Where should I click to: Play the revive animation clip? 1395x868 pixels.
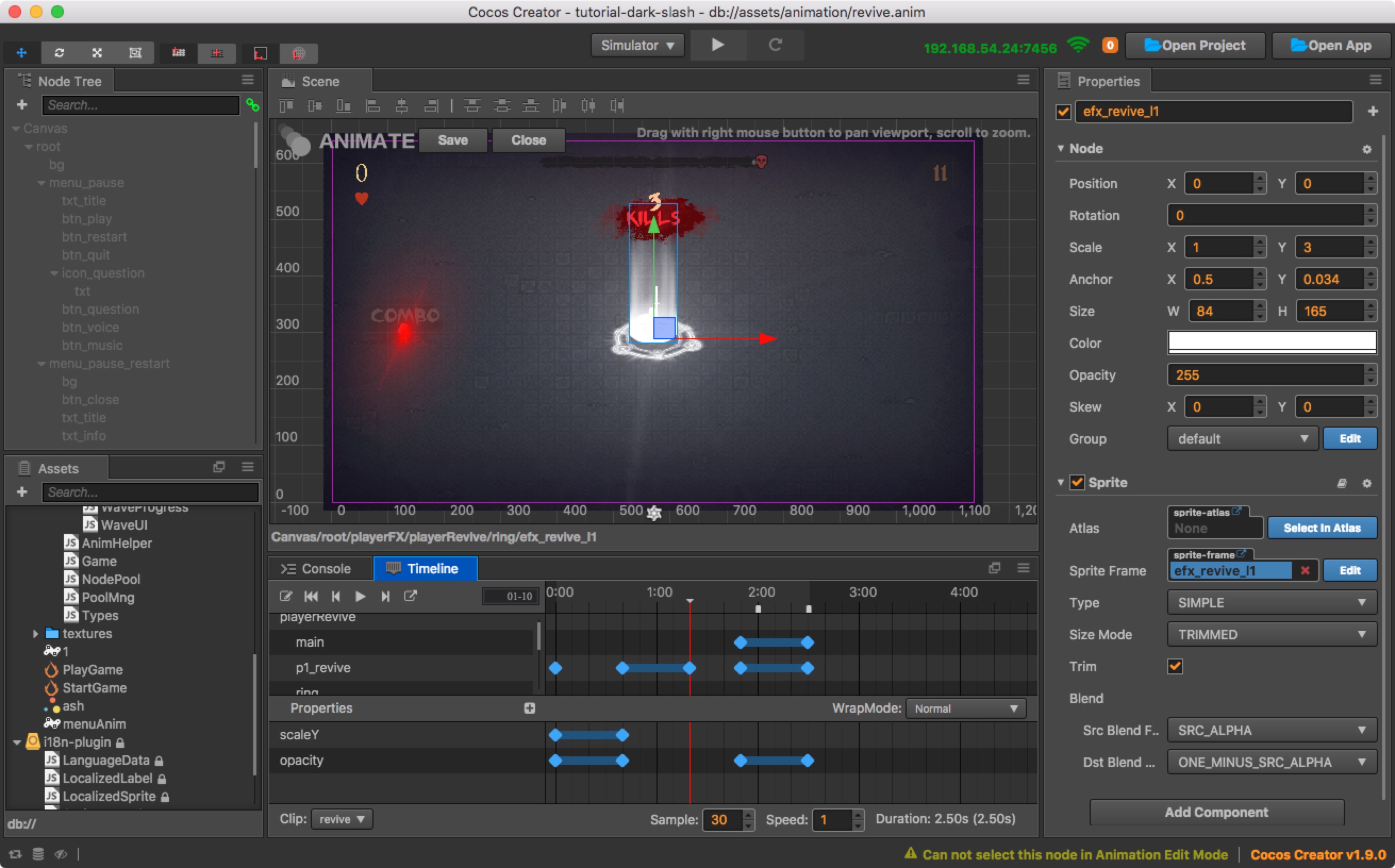(x=361, y=596)
